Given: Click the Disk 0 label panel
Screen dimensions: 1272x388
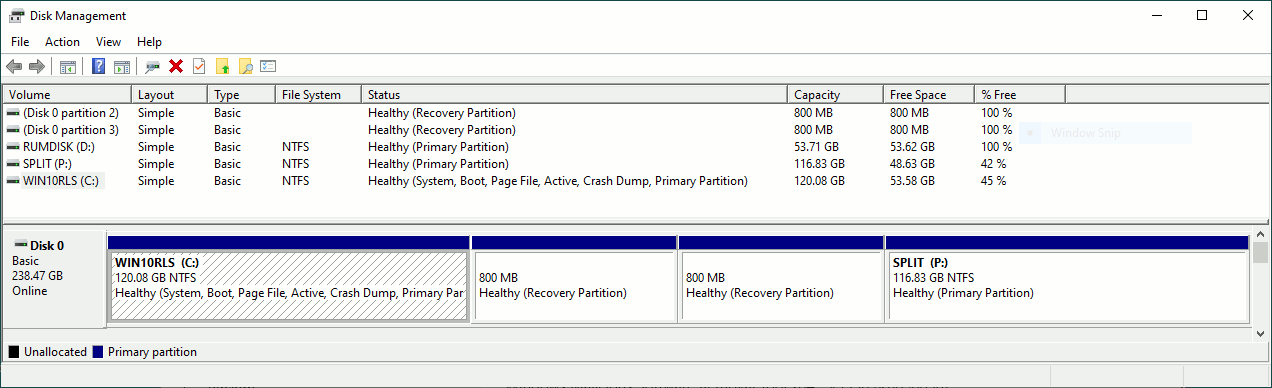Looking at the screenshot, I should pyautogui.click(x=55, y=279).
